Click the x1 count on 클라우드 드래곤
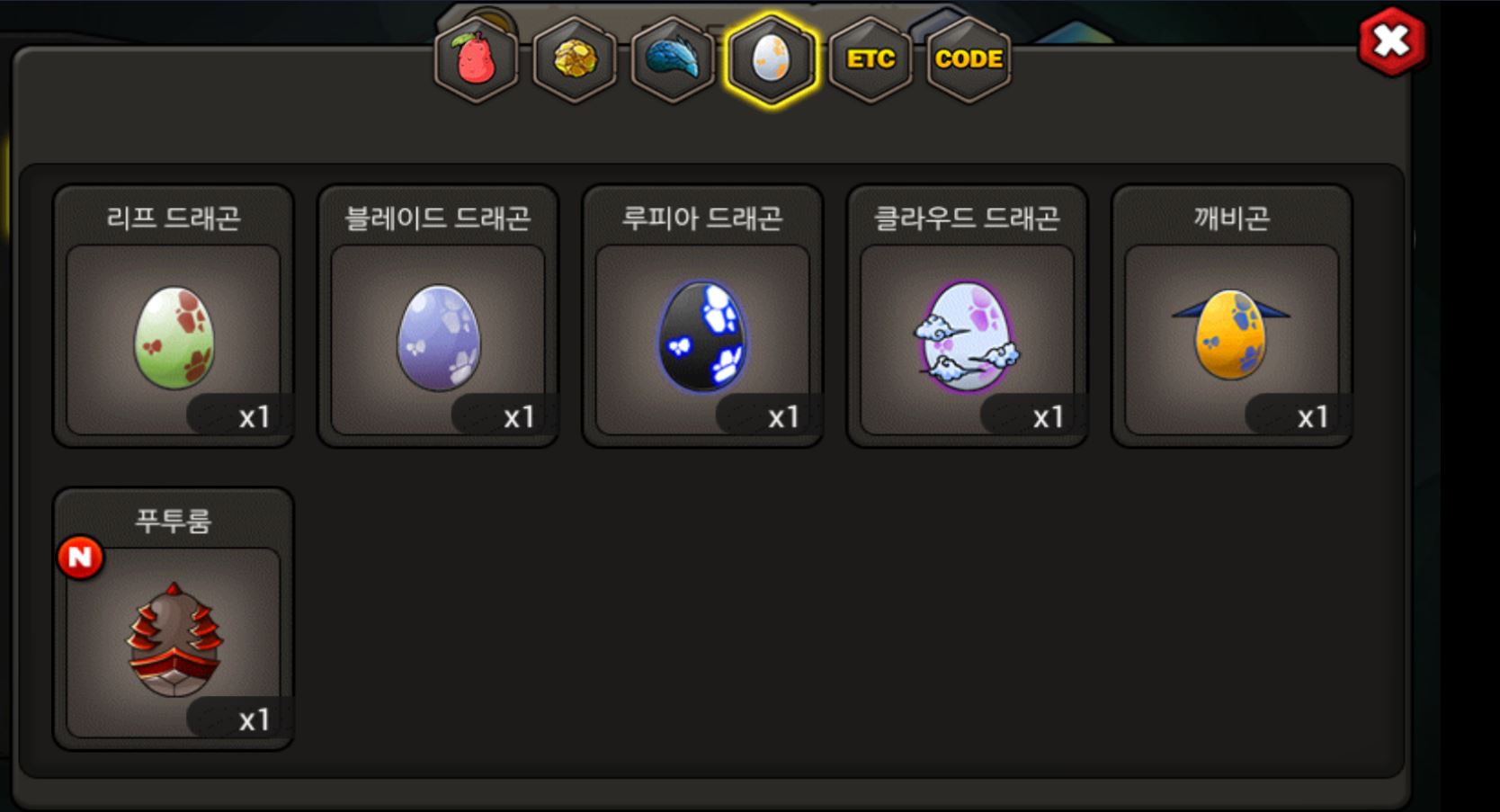This screenshot has width=1500, height=812. click(1048, 416)
